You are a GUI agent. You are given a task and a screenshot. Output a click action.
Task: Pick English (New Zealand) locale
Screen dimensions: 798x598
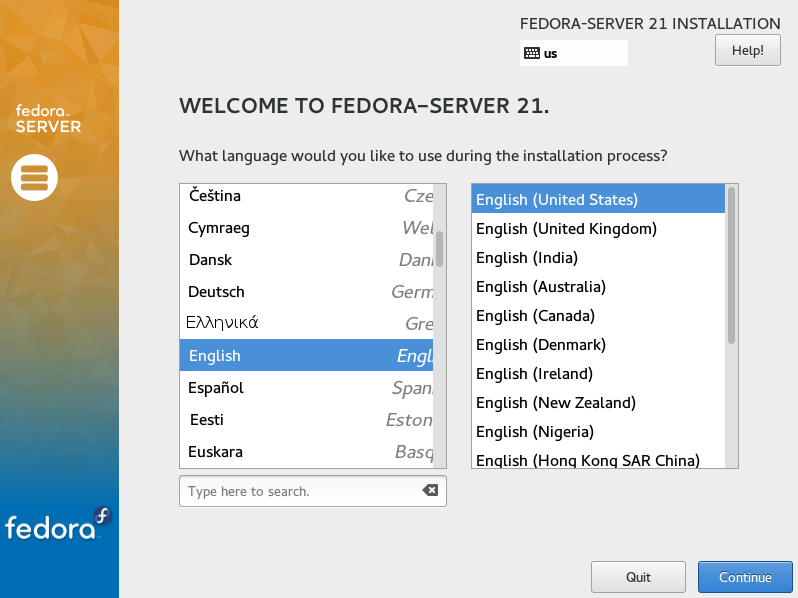point(598,403)
